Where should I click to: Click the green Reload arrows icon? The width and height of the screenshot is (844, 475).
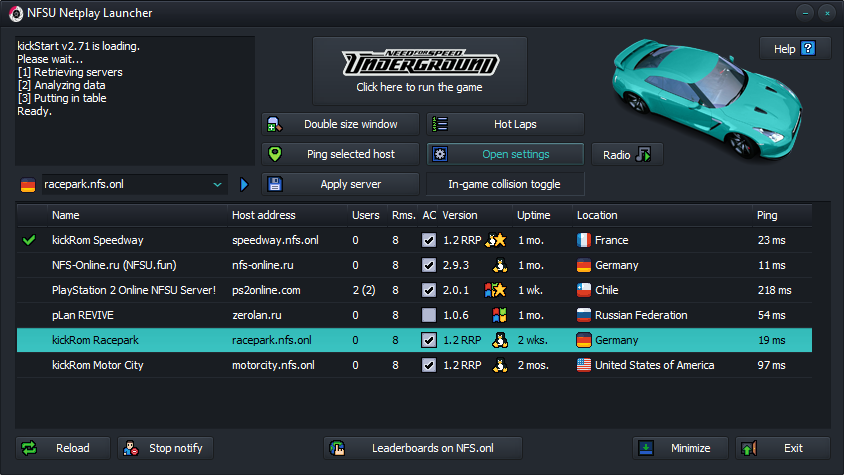click(x=29, y=448)
